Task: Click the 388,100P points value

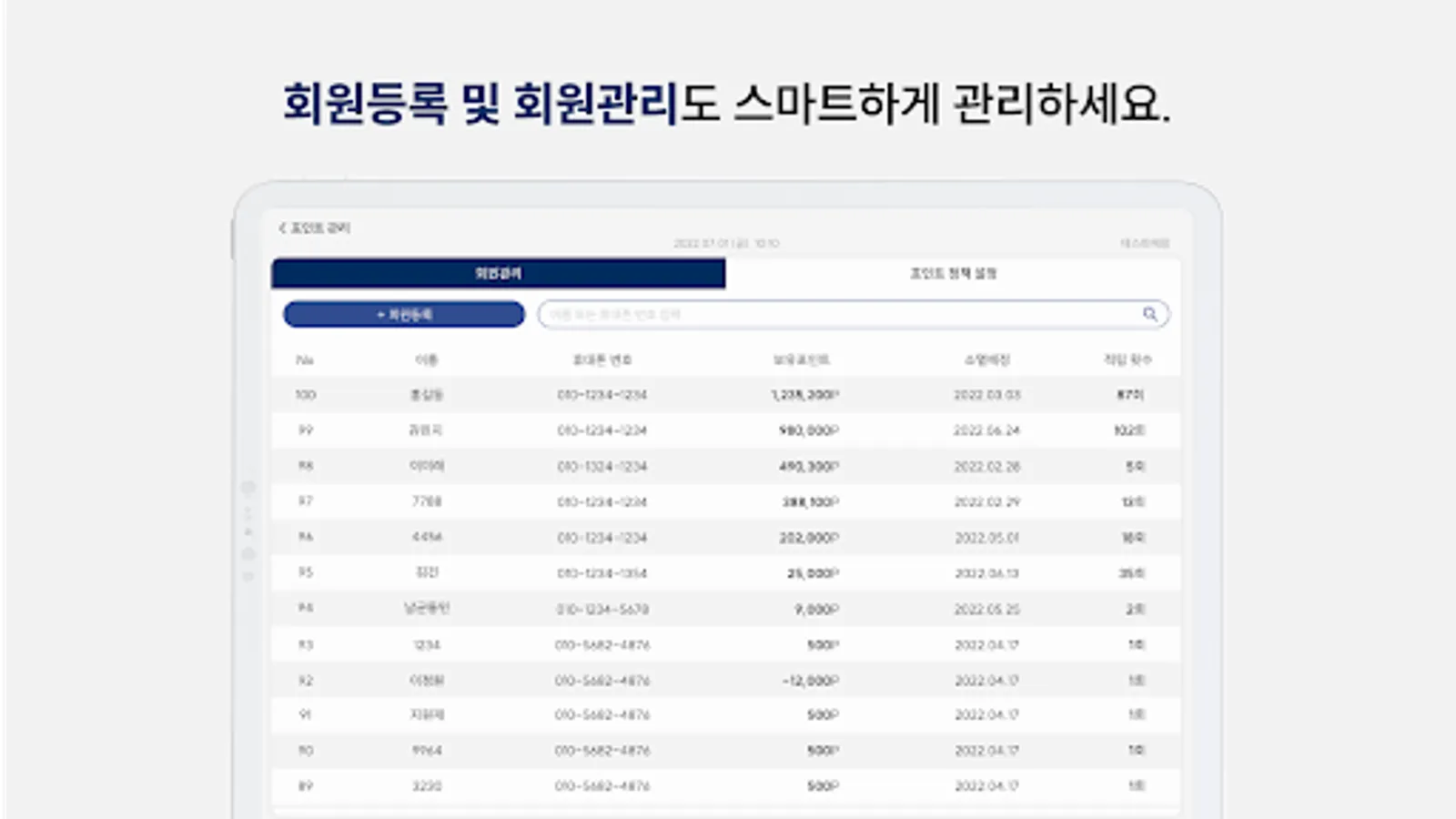Action: click(811, 501)
